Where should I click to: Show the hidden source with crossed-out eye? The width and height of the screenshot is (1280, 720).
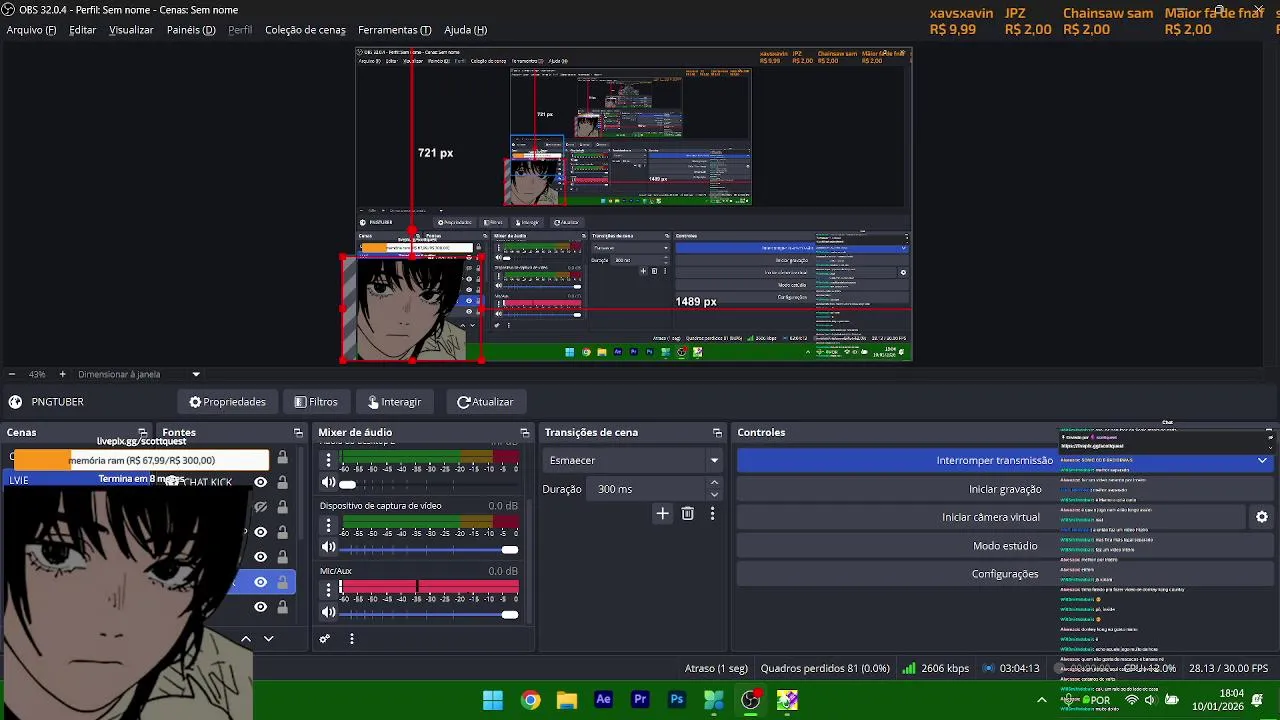(x=260, y=507)
